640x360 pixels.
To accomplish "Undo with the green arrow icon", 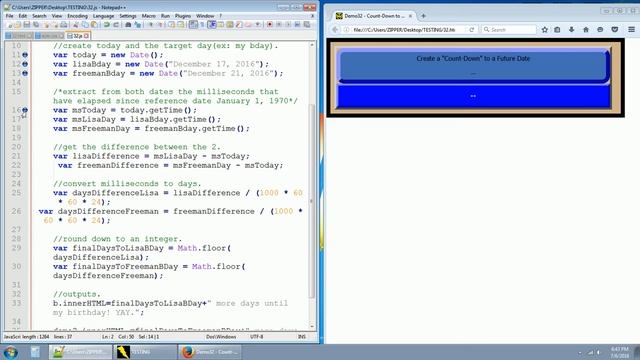I will 106,25.
